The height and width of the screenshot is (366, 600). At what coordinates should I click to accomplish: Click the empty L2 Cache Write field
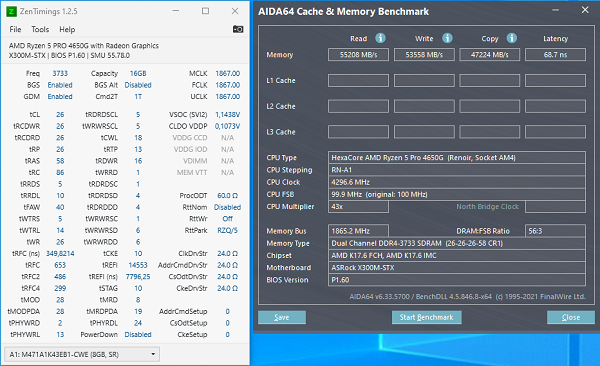[x=424, y=106]
